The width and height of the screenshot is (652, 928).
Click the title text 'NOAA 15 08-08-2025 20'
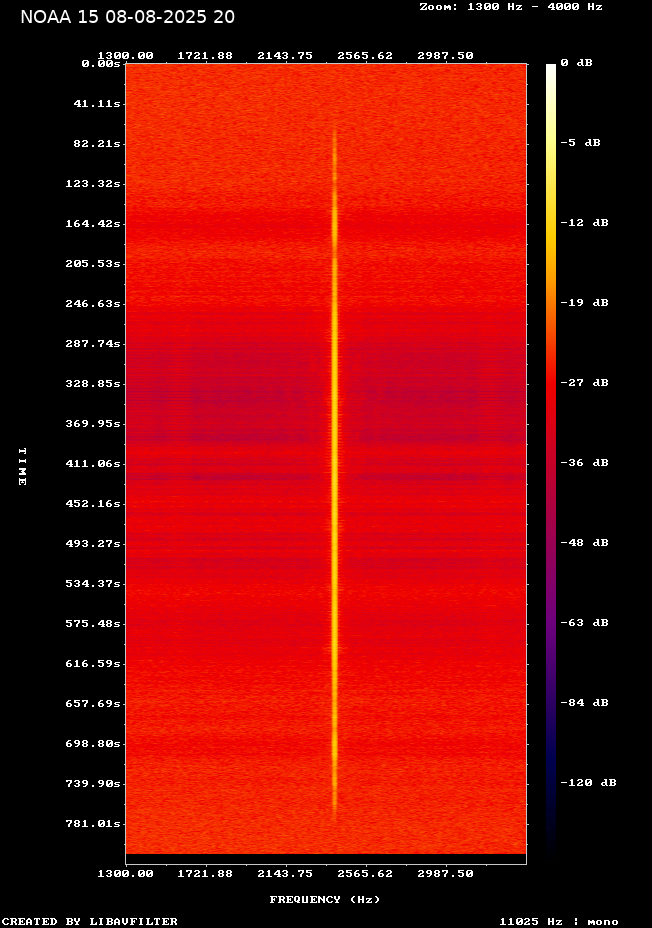(x=127, y=17)
